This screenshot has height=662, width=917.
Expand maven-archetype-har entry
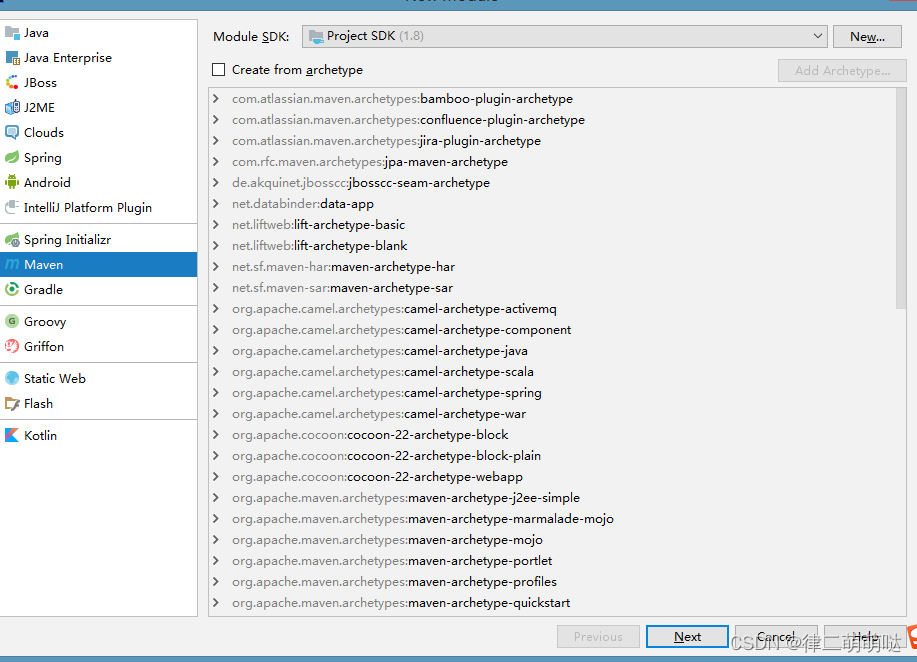coord(216,267)
